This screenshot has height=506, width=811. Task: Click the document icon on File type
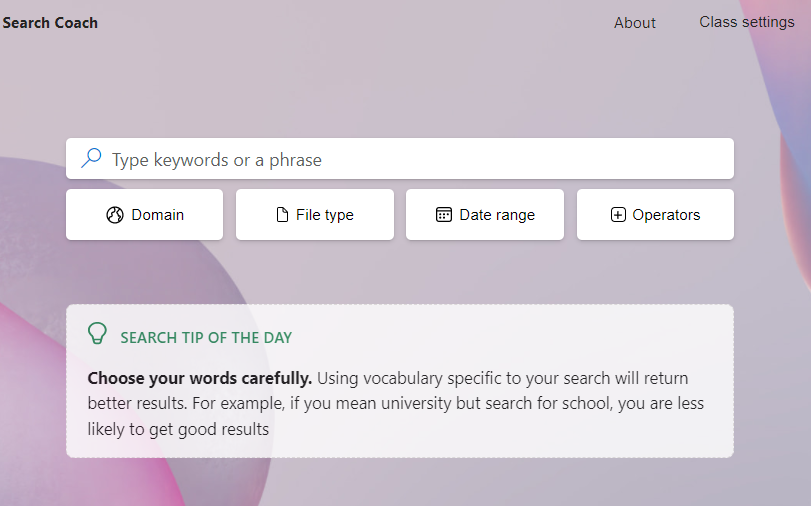coord(282,215)
